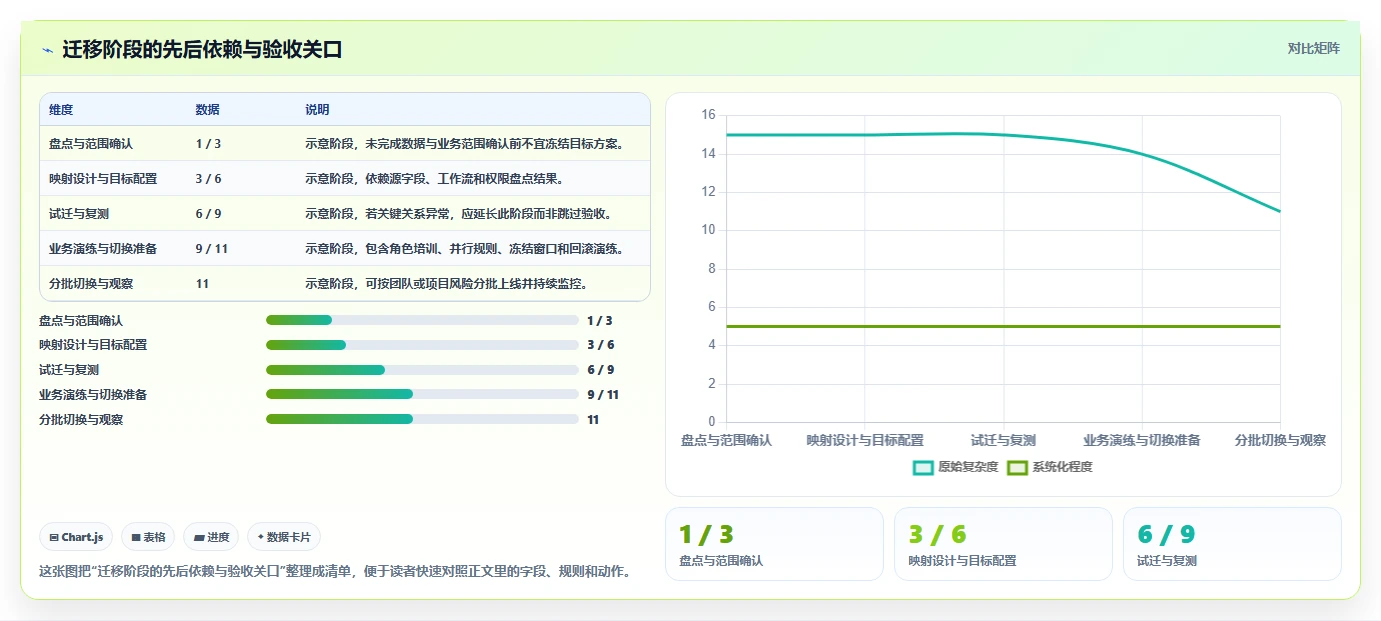Click the 分批切换与观察 progress bar
This screenshot has height=621, width=1381.
tap(422, 419)
